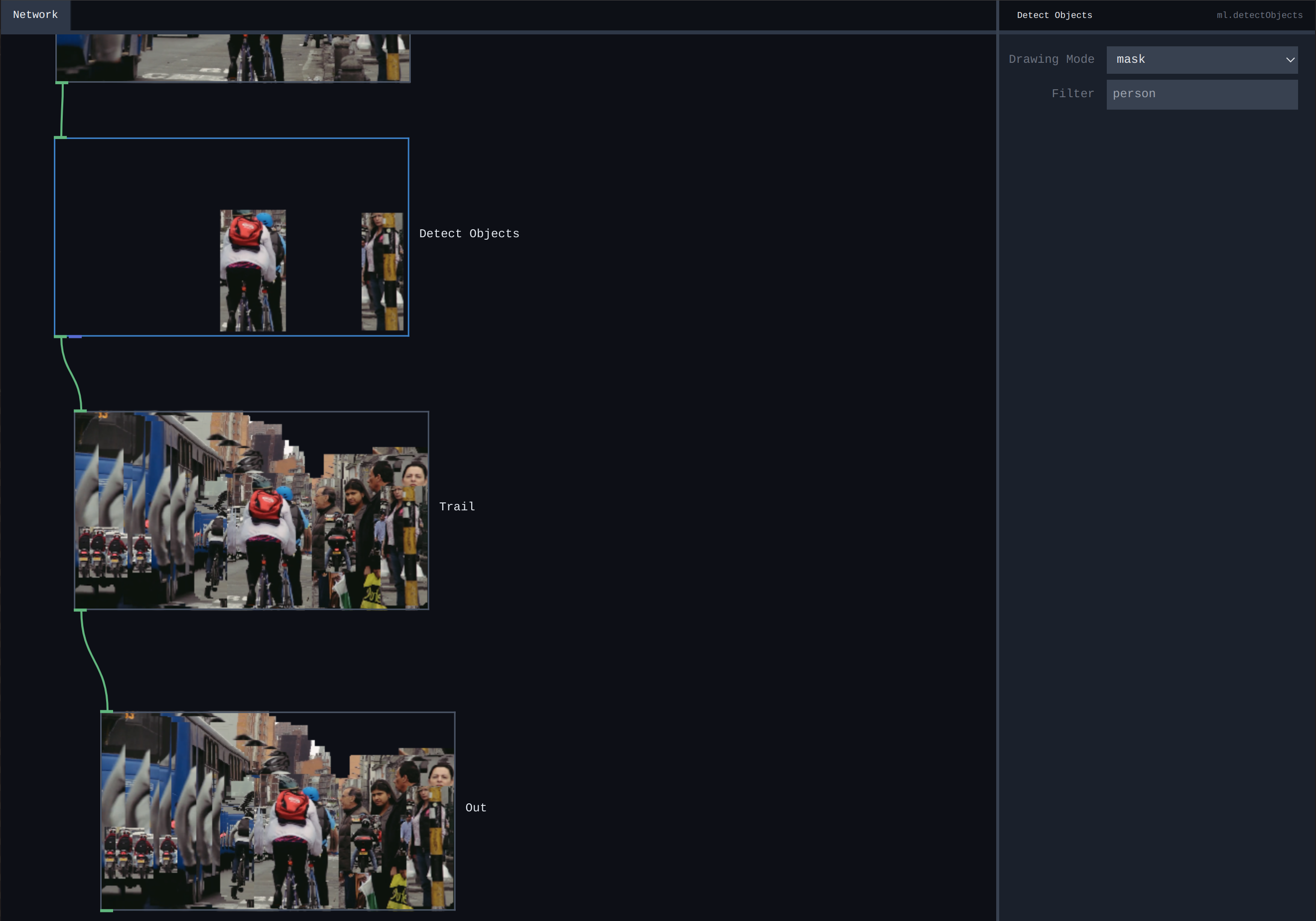Screen dimensions: 1316x921
Task: Click the chevron arrow in the mask combo box
Action: coord(1290,60)
